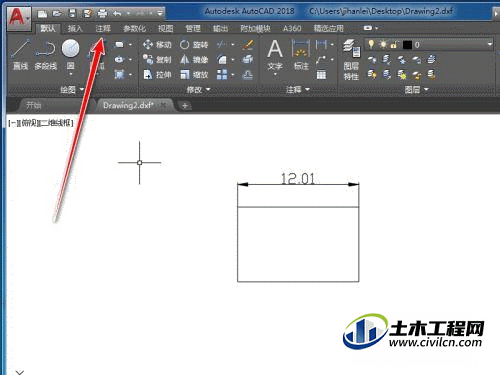Click the 二维线框 visual style control
Image resolution: width=500 pixels, height=375 pixels.
pos(56,123)
